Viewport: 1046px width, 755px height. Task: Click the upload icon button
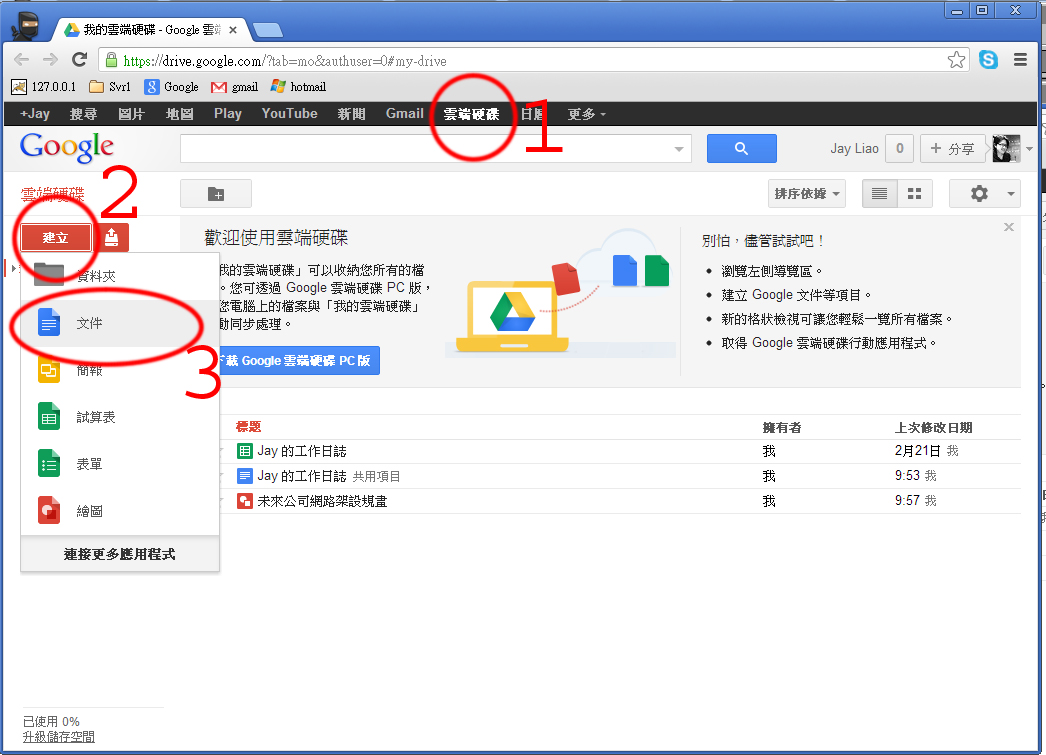click(x=111, y=237)
